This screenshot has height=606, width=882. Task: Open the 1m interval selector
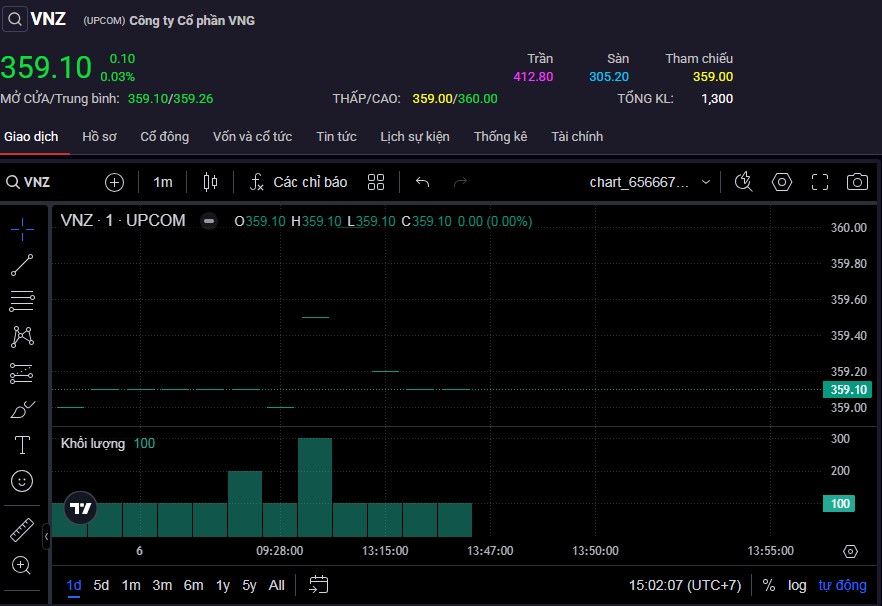pos(163,182)
